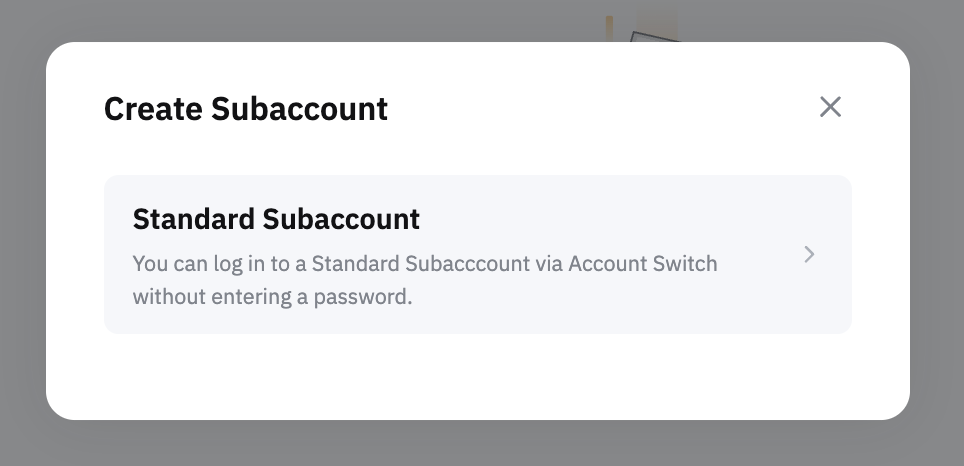964x466 pixels.
Task: Close the Create Subaccount dialog
Action: tap(830, 107)
